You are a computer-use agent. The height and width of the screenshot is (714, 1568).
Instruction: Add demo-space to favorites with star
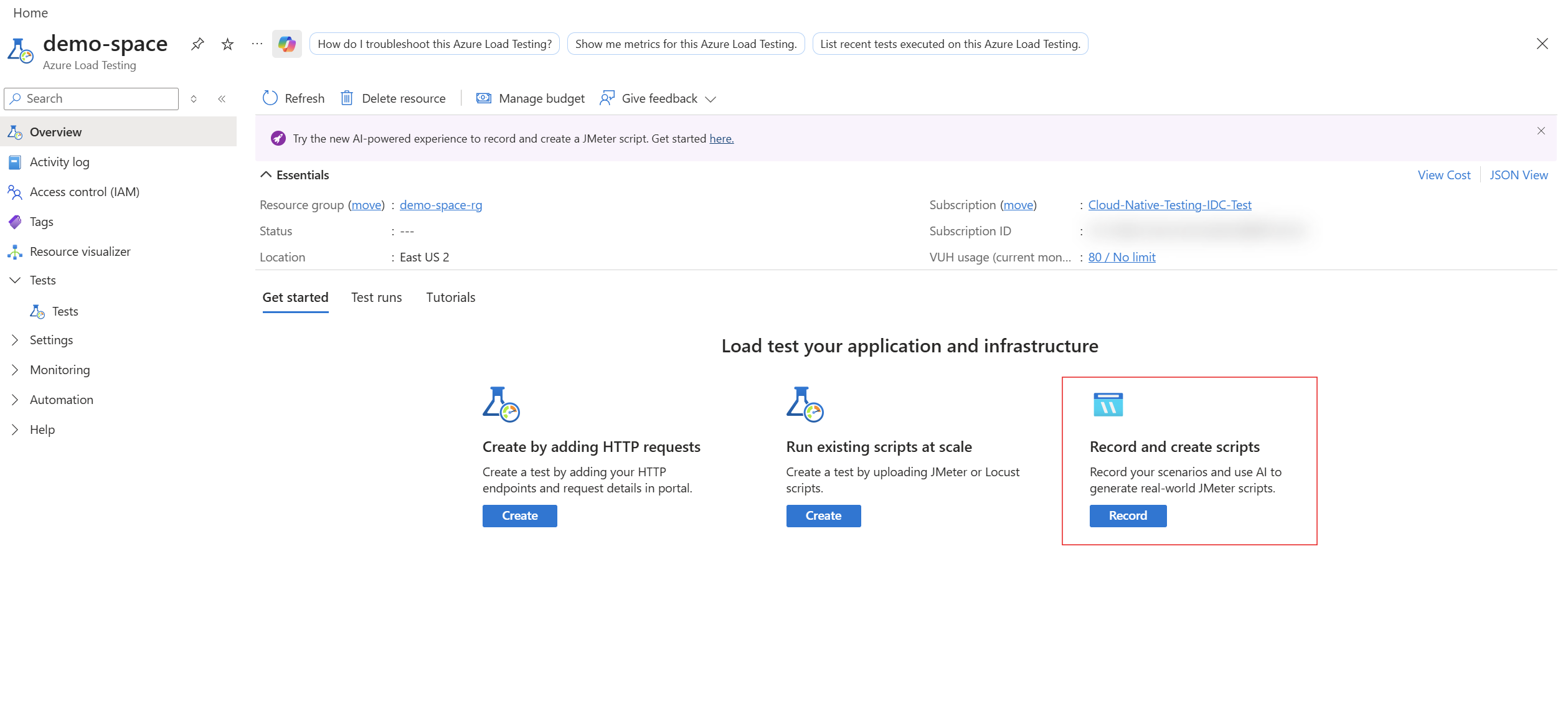[x=227, y=44]
